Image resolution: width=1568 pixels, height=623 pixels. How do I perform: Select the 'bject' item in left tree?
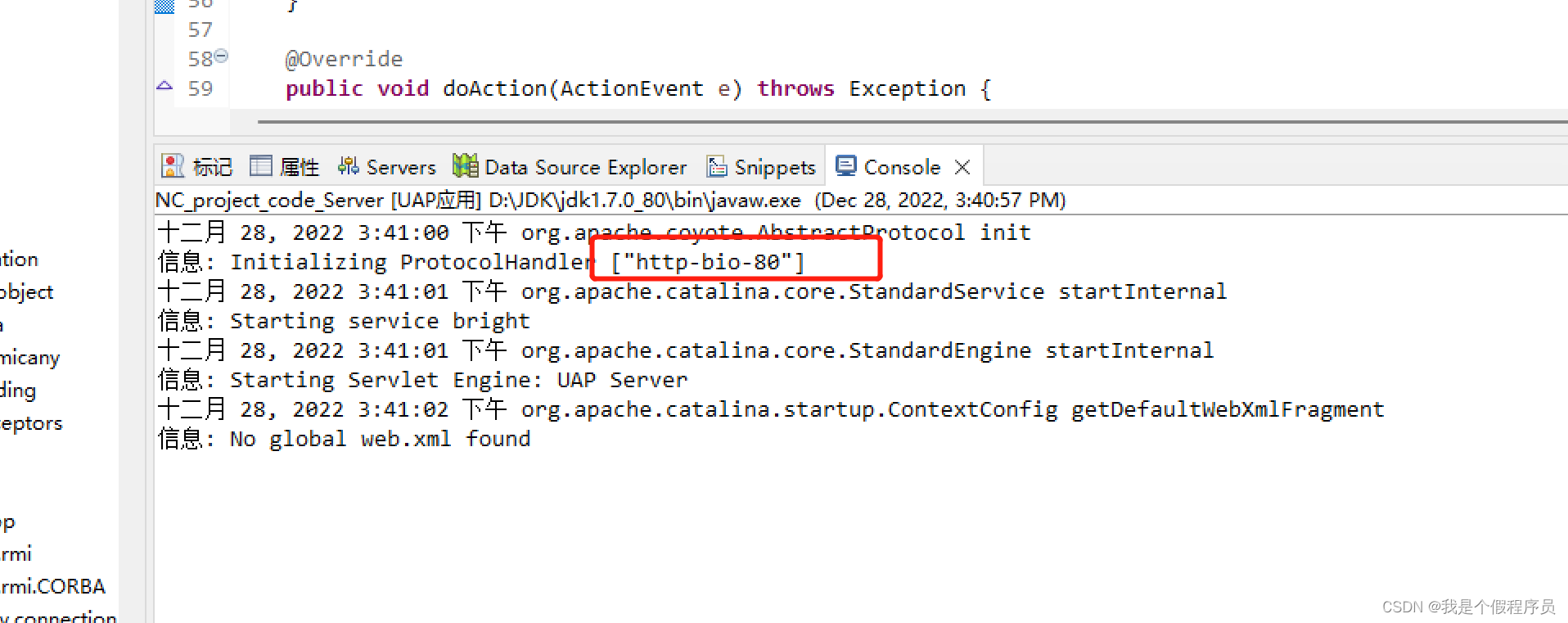[27, 292]
